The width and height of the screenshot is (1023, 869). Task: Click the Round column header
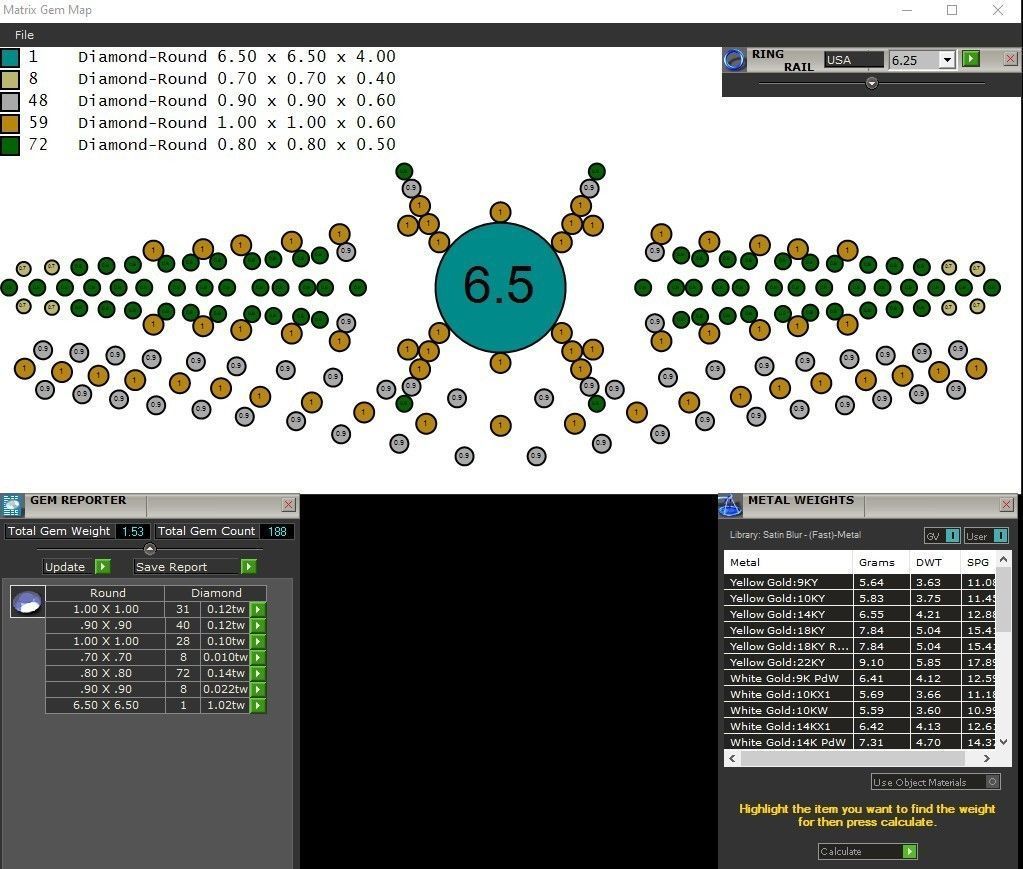coord(107,592)
